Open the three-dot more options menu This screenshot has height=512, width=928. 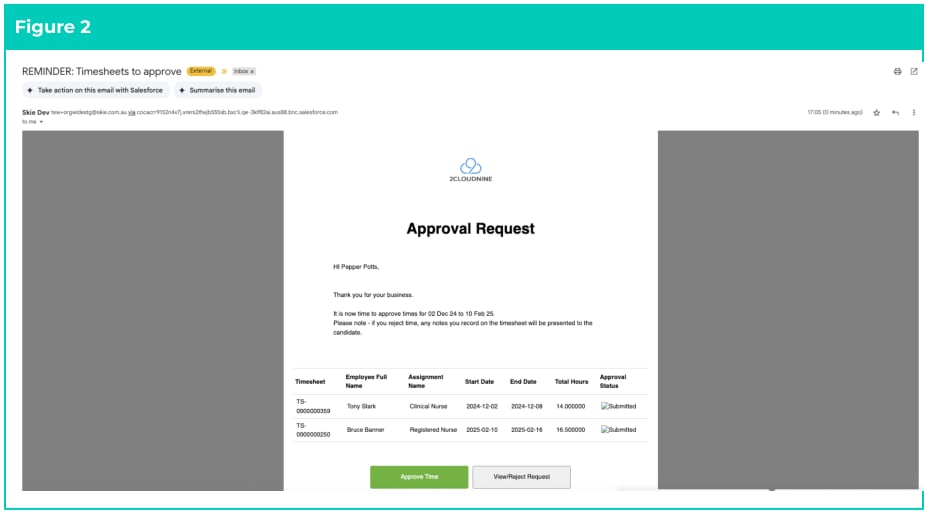(914, 112)
